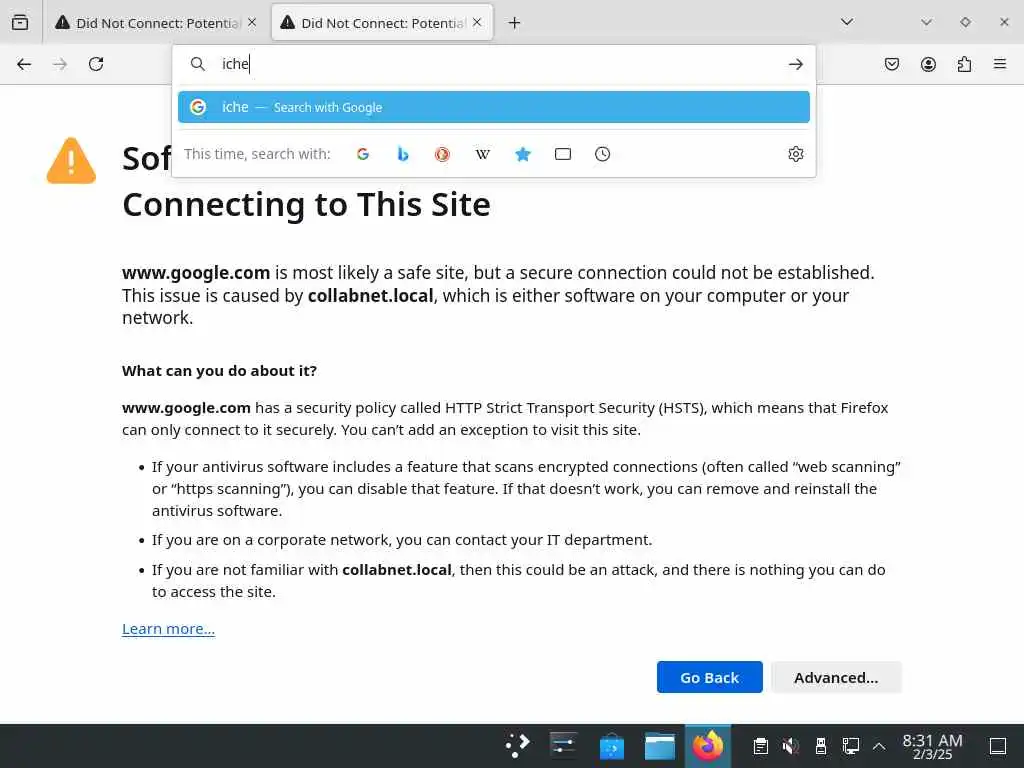
Task: Click the Show Desktop button in the taskbar
Action: (x=997, y=746)
